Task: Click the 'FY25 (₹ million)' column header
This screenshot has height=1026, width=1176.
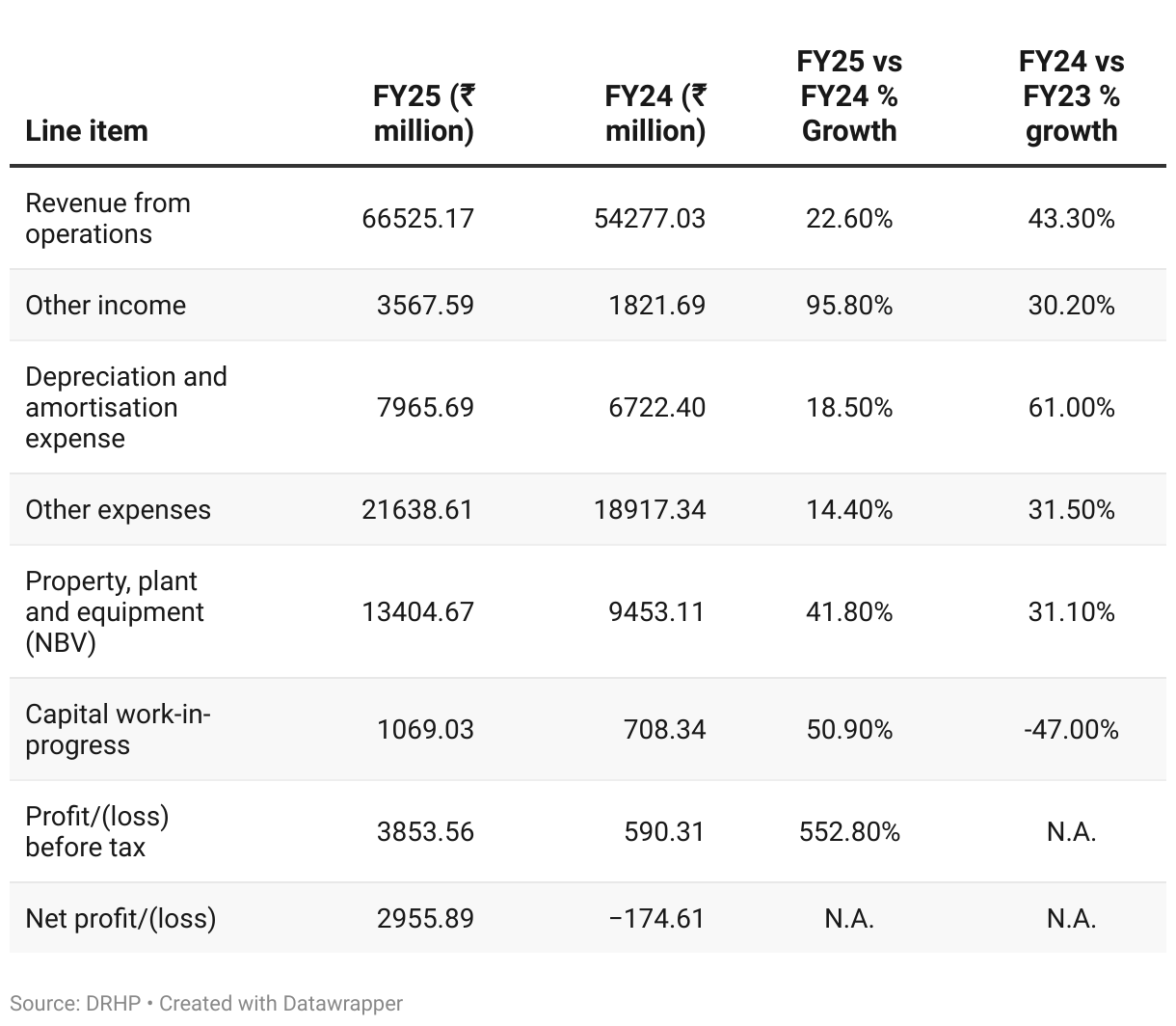Action: 423,114
